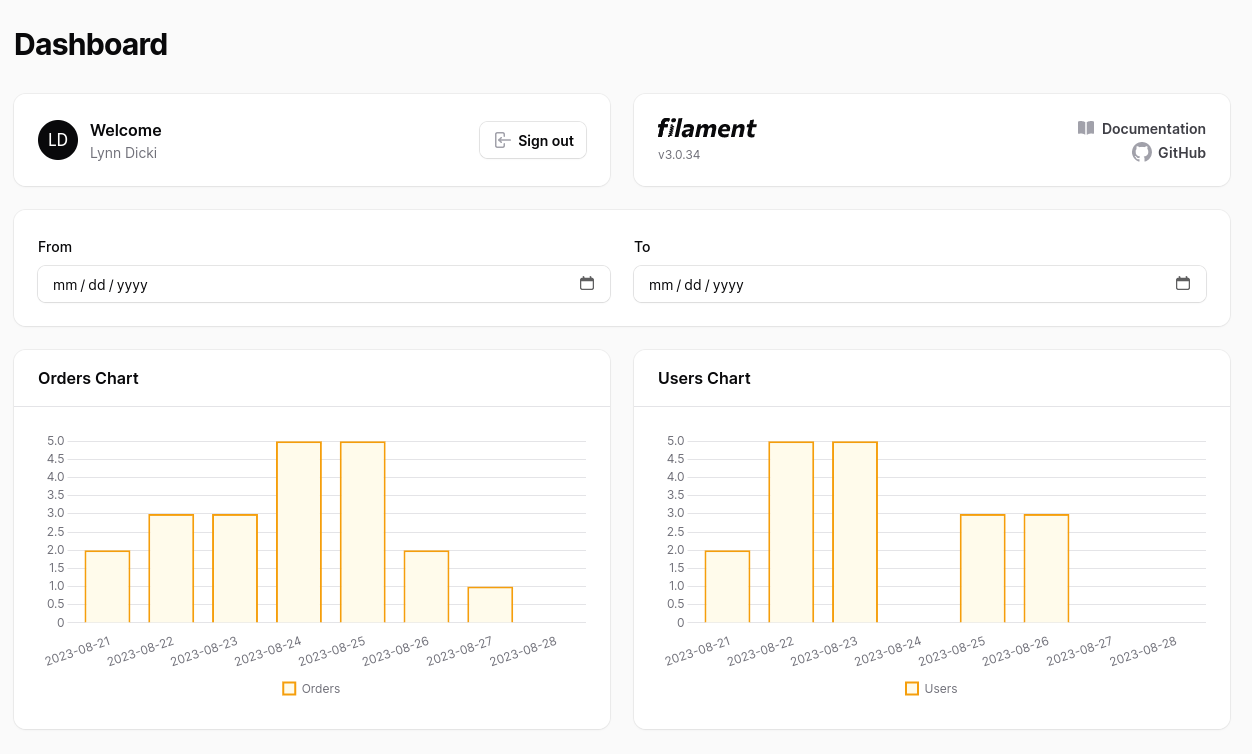Focus the From date input field

point(300,284)
